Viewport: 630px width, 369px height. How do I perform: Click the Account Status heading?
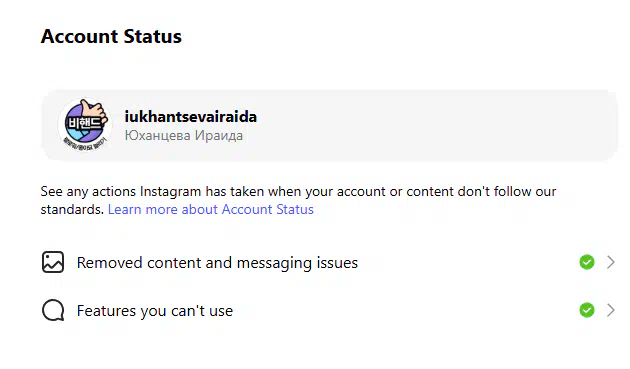coord(111,36)
